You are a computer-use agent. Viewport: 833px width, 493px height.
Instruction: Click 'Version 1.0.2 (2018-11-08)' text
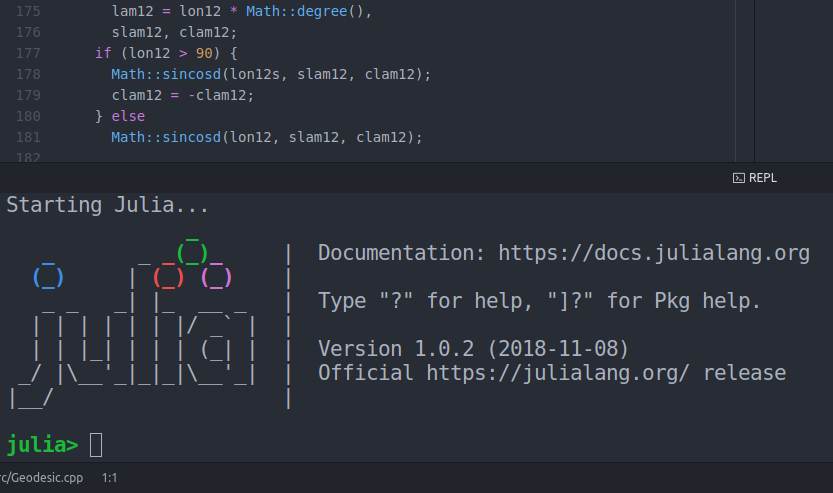tap(473, 349)
